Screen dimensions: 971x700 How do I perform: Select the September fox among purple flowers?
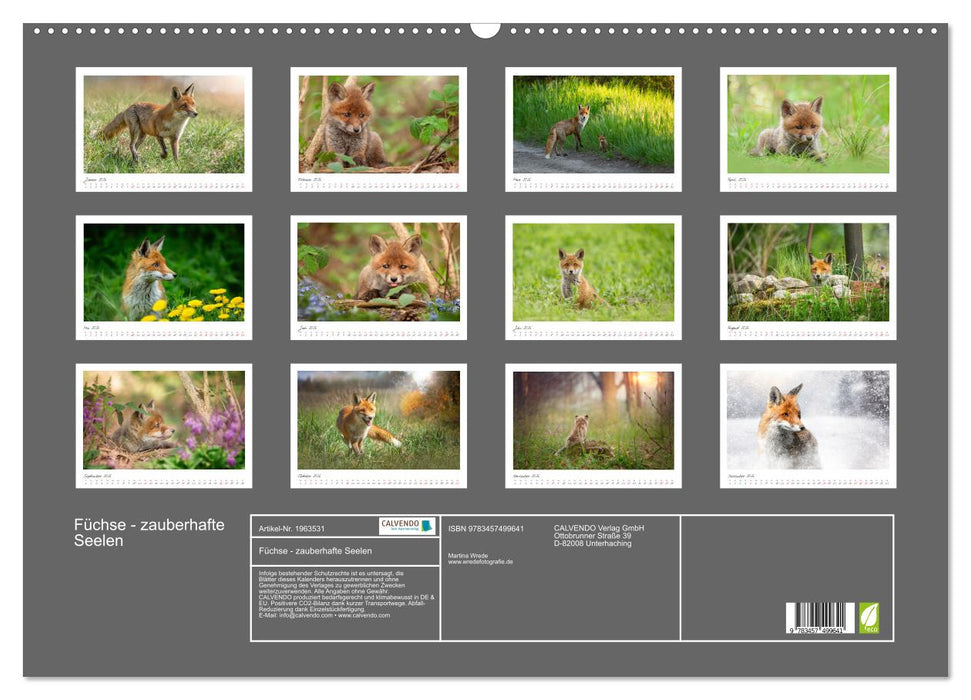pos(164,420)
